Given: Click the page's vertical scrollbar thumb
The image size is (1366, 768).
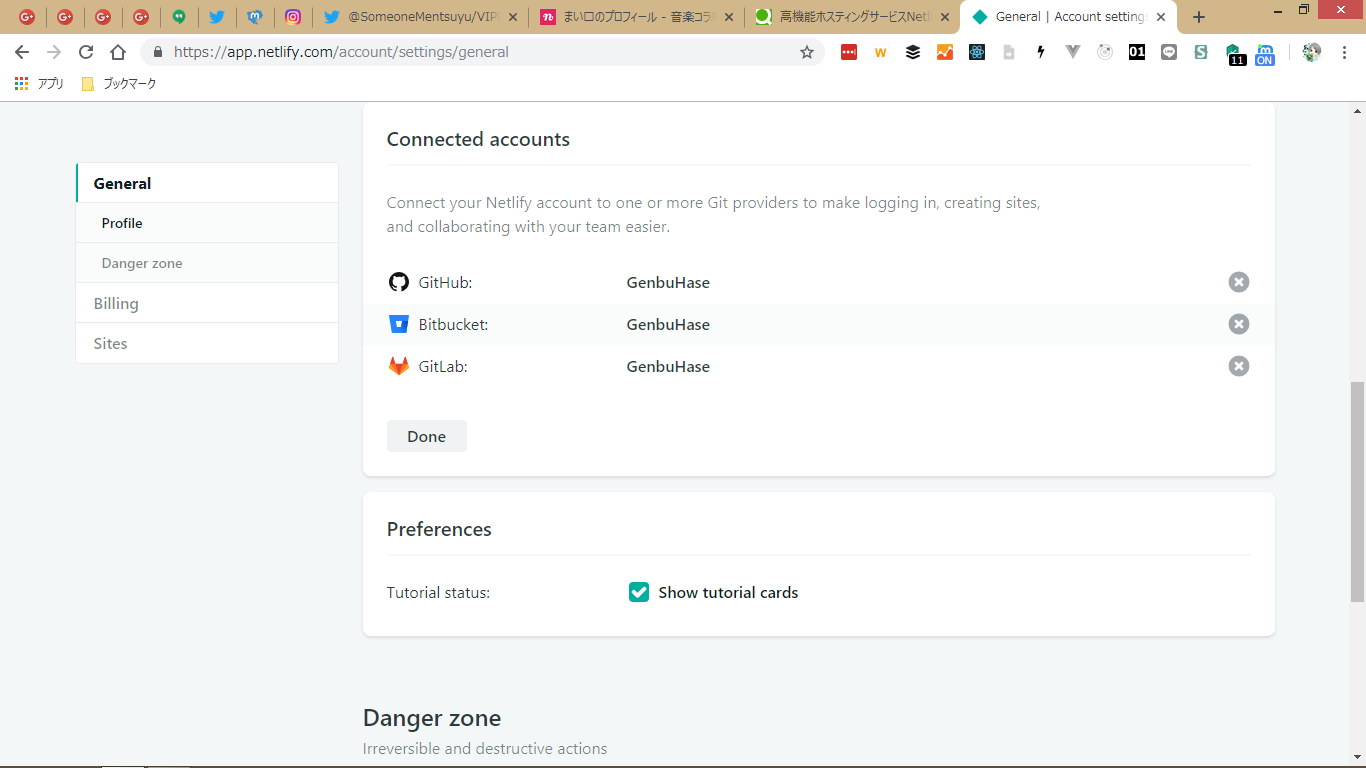Looking at the screenshot, I should coord(1357,490).
